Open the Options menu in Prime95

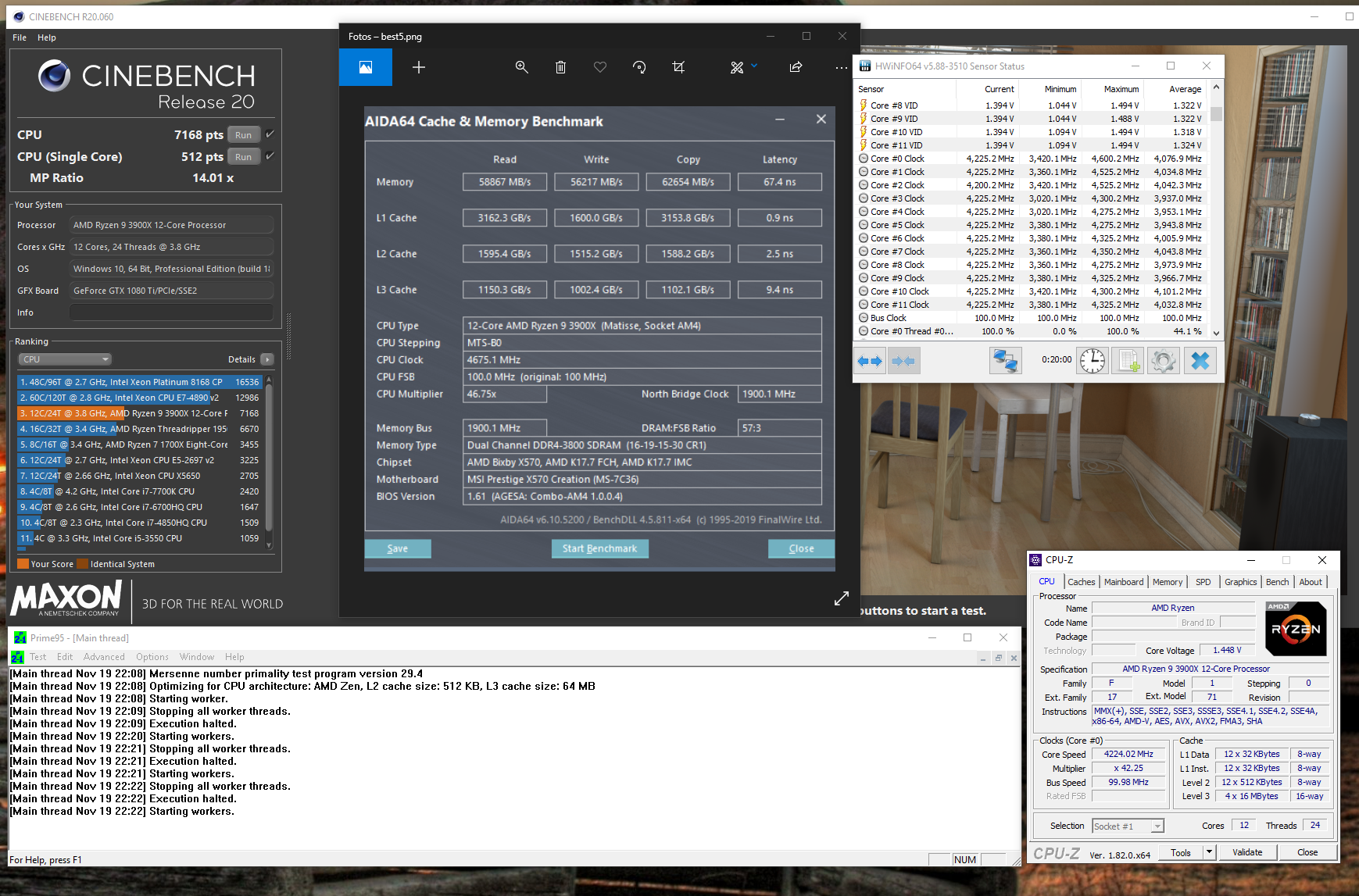152,657
